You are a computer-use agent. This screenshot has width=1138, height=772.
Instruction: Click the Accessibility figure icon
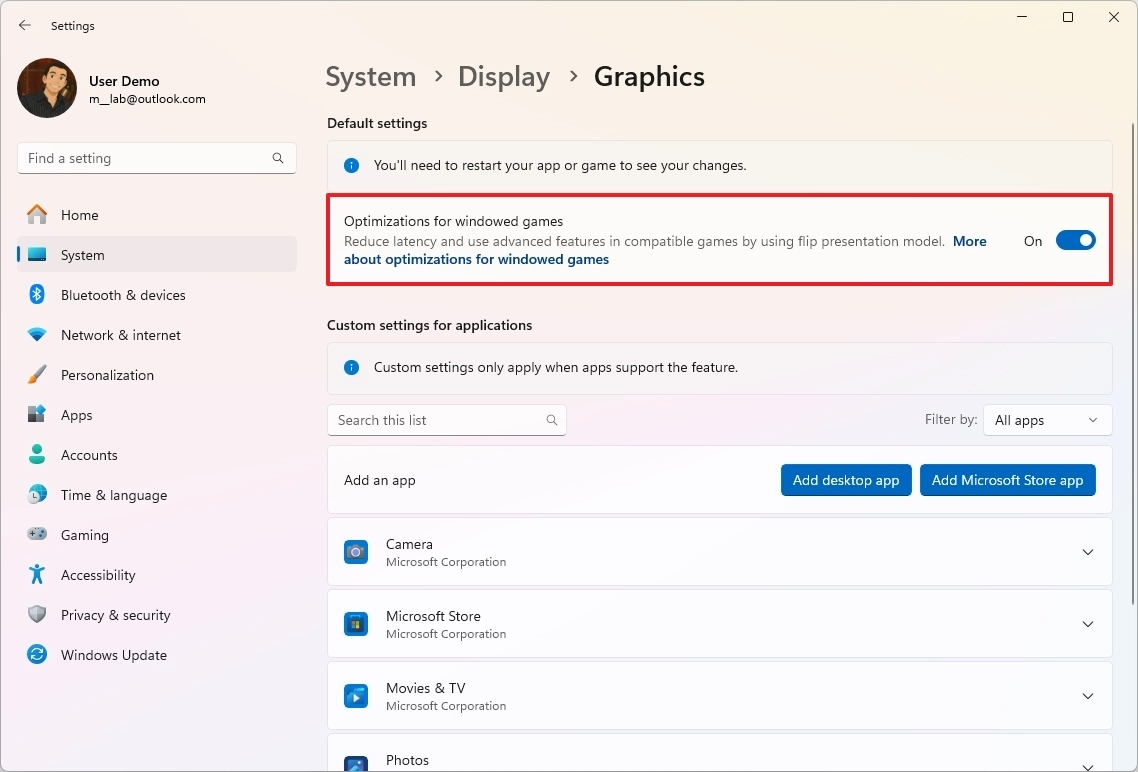click(x=37, y=574)
